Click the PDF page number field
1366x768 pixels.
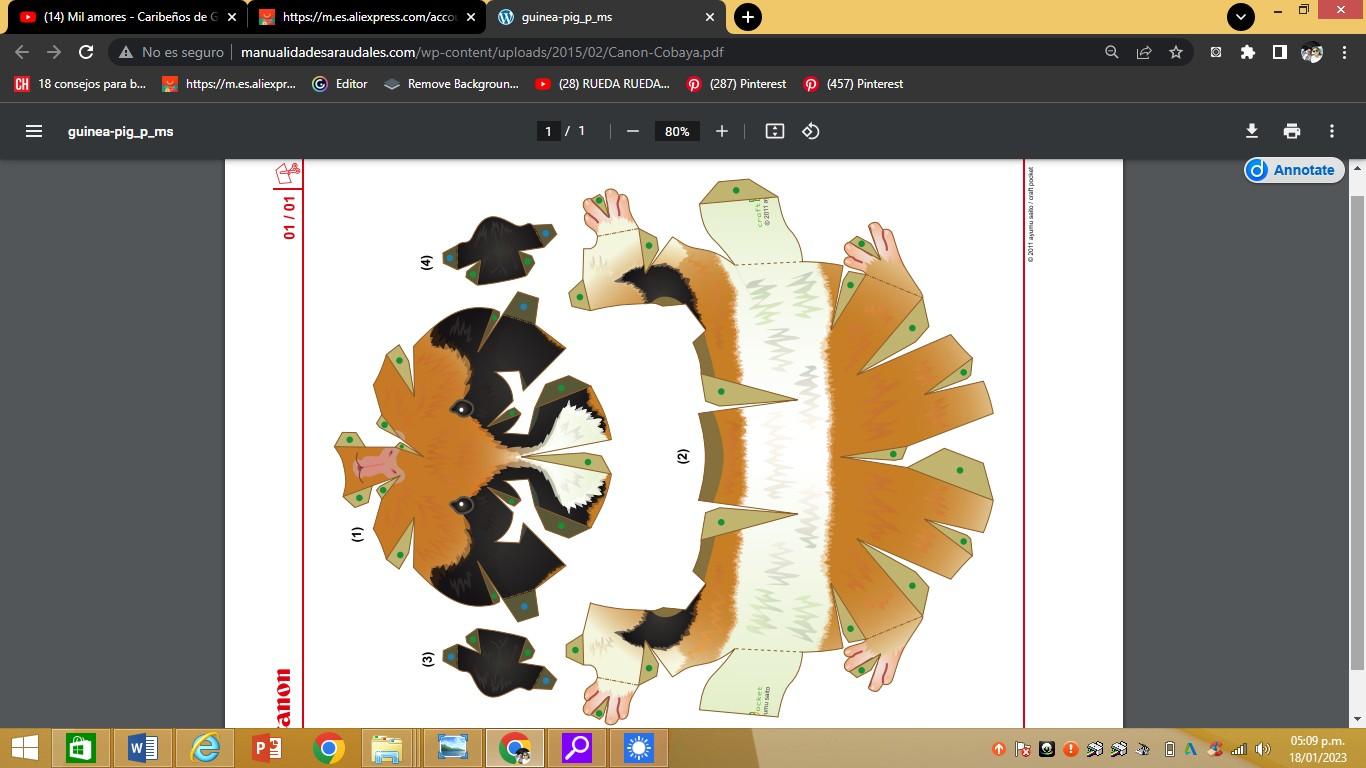548,131
